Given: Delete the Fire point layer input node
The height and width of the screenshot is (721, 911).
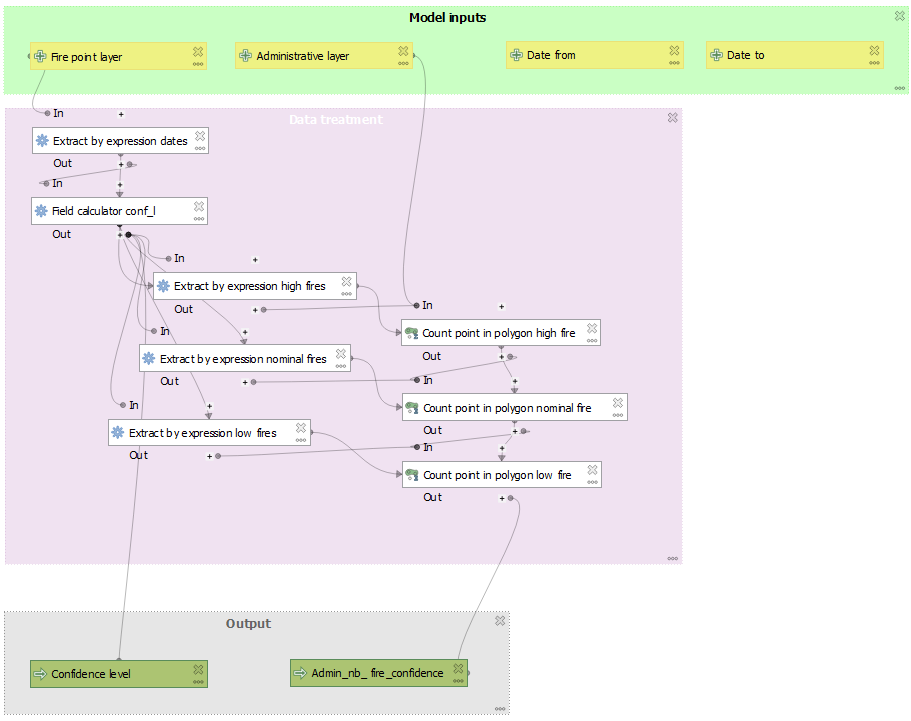Looking at the screenshot, I should point(198,51).
